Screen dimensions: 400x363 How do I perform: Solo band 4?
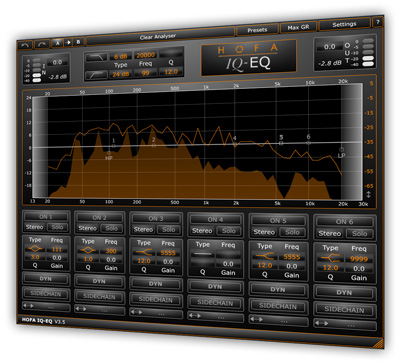click(229, 231)
